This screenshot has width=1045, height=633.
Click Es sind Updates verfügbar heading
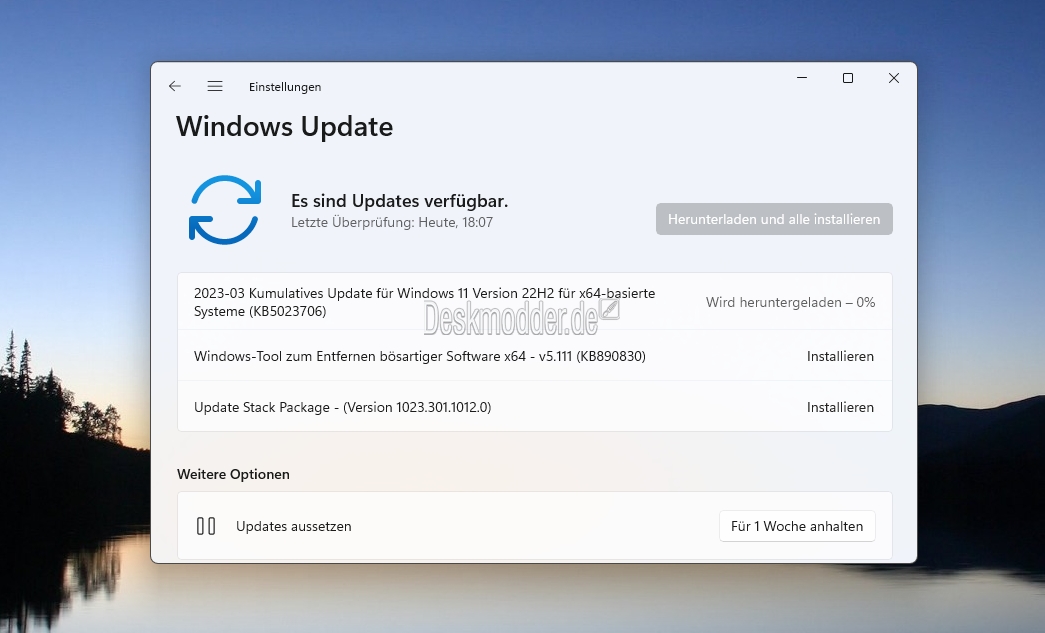399,201
